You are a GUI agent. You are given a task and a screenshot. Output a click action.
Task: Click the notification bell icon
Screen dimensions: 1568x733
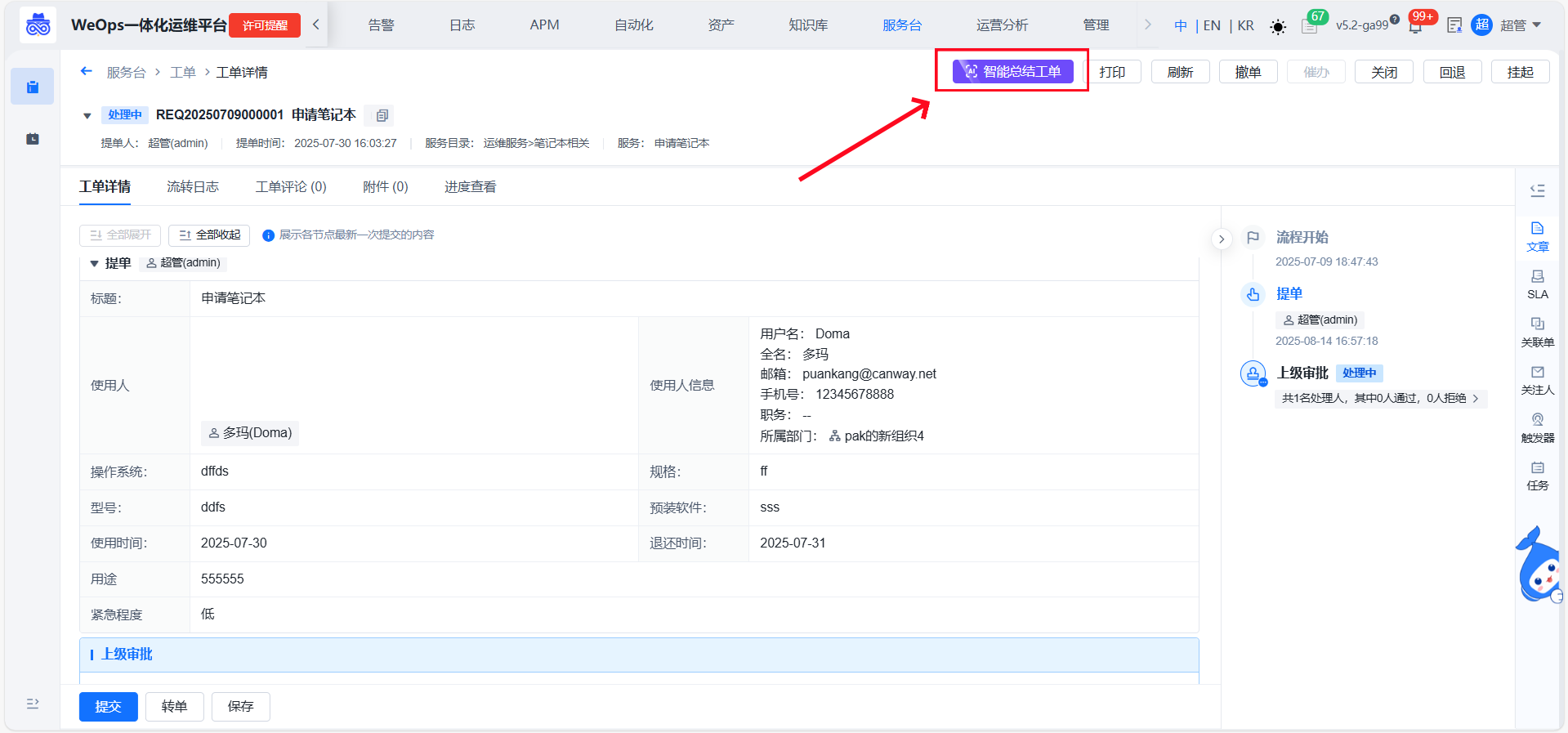coord(1415,26)
